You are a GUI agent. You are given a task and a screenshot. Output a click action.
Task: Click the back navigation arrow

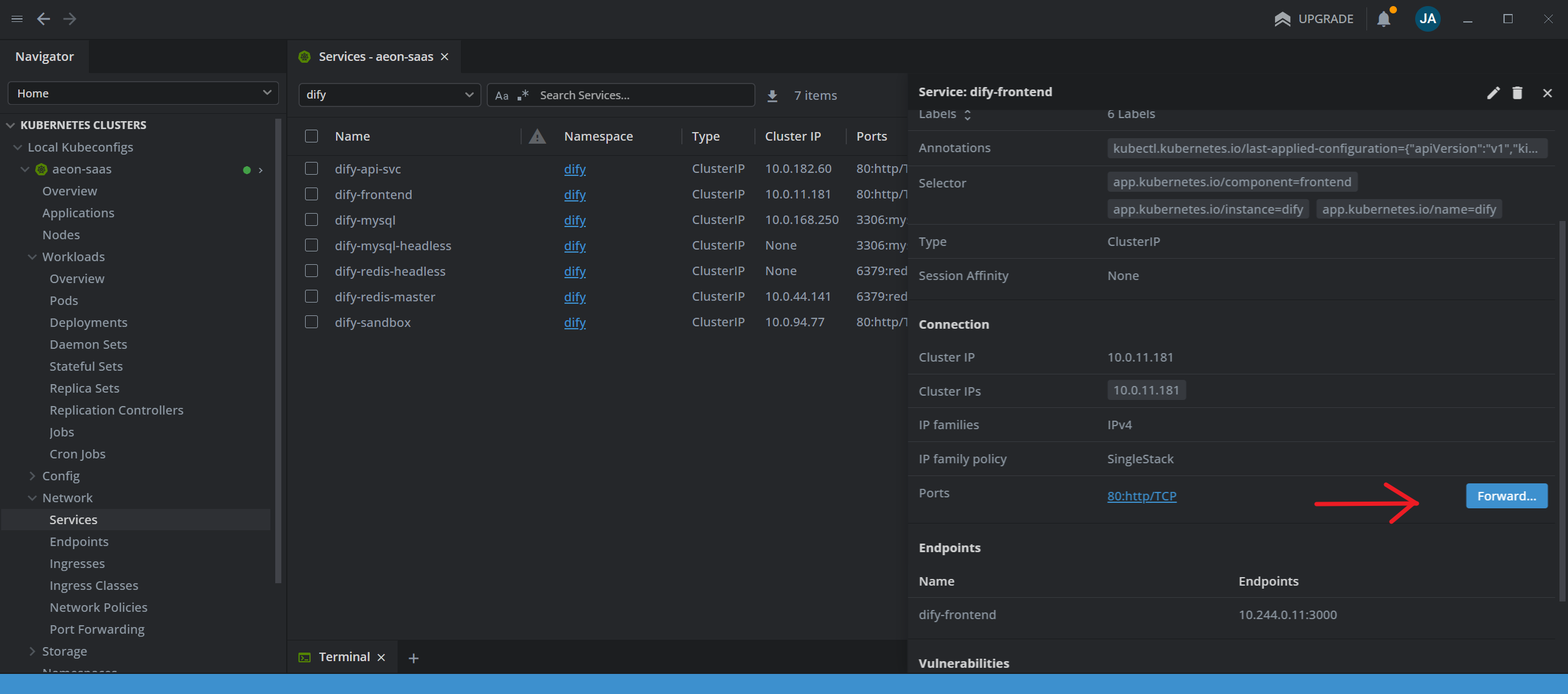pos(43,19)
